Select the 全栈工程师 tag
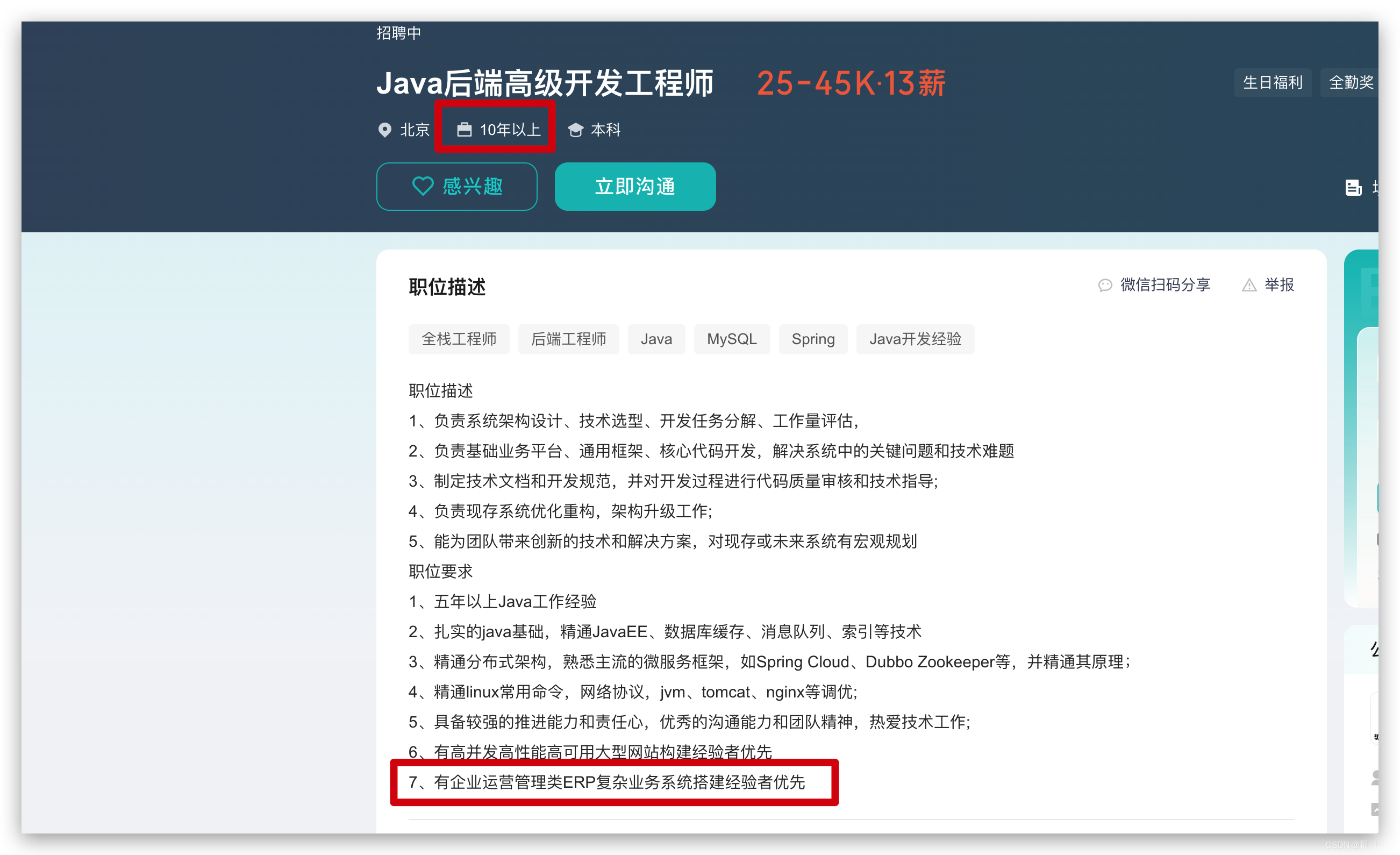The height and width of the screenshot is (855, 1400). tap(459, 339)
